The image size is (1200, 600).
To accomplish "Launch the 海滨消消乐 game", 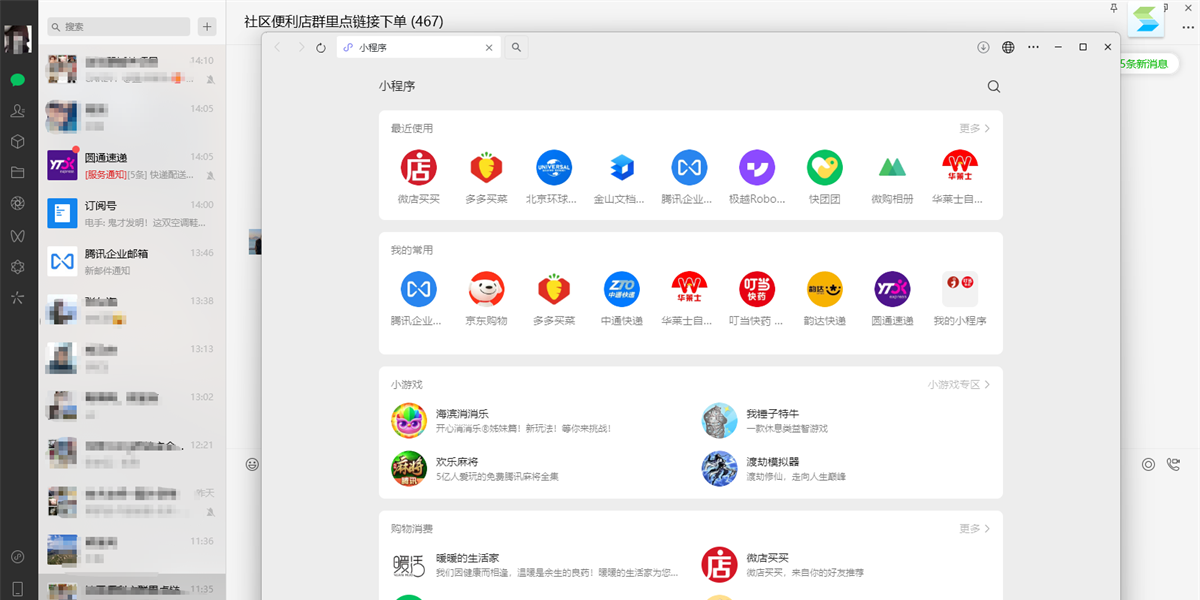I will coord(409,420).
